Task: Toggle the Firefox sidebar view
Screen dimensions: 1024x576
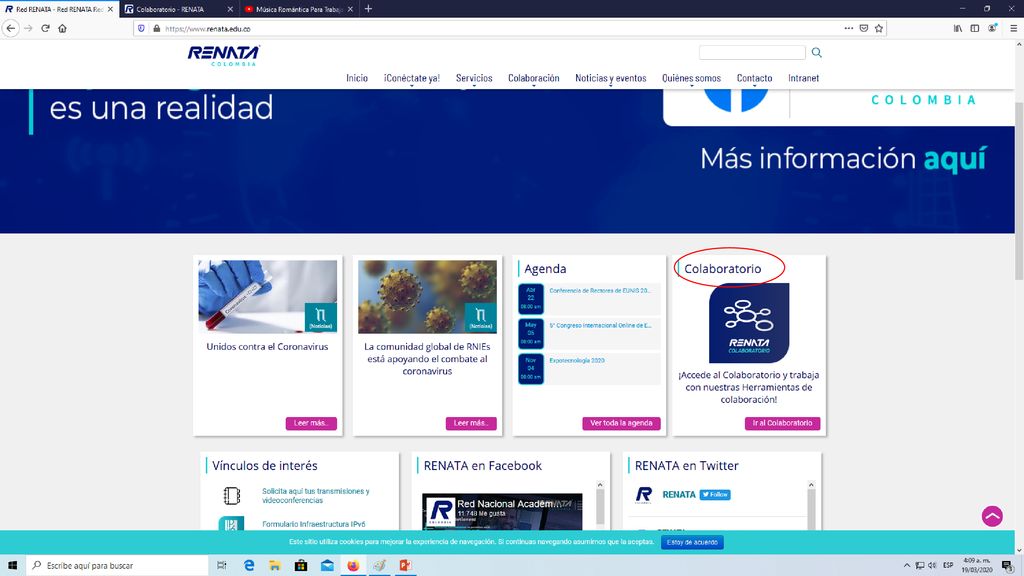Action: (974, 28)
